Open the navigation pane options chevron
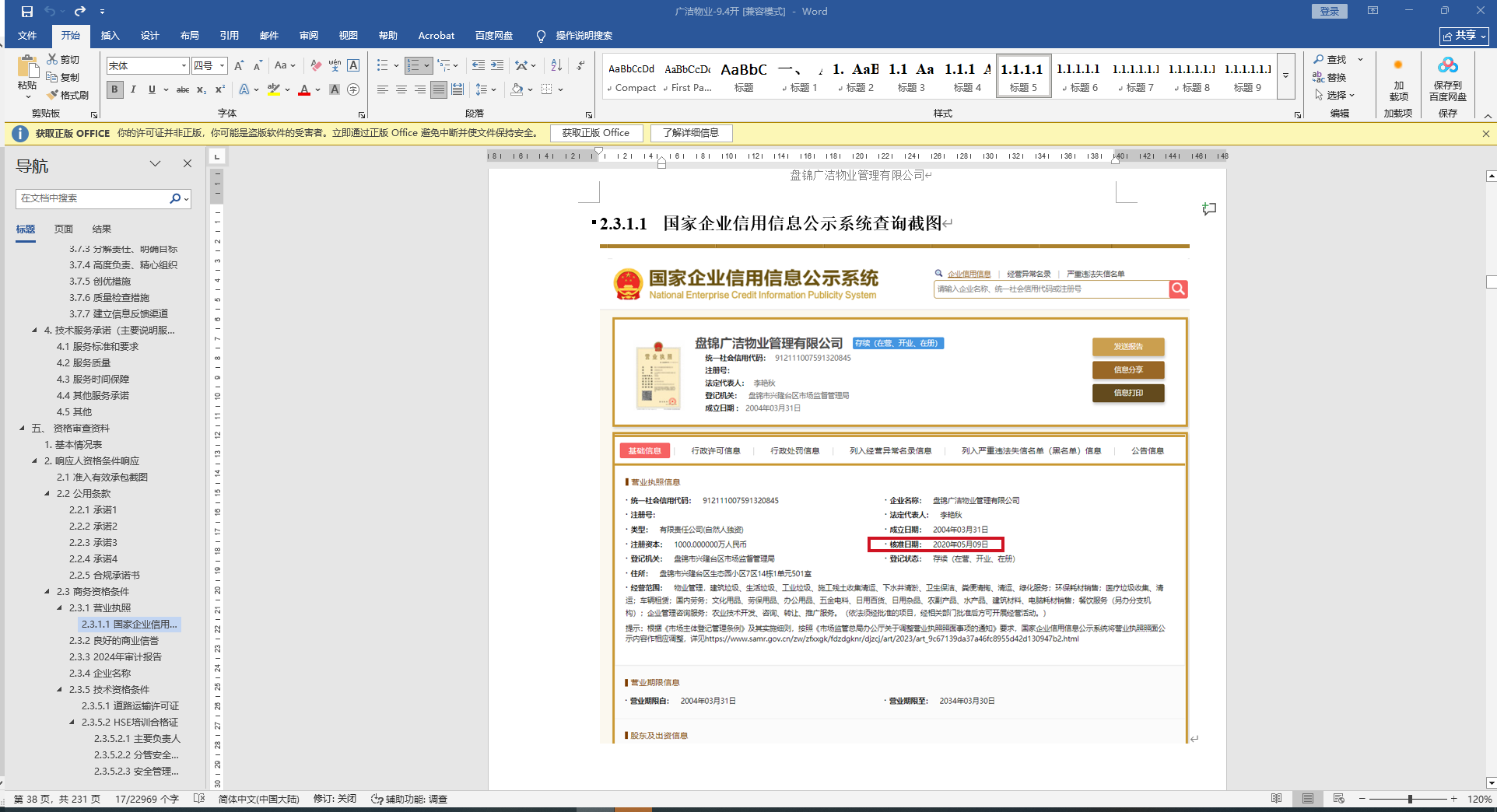 [156, 163]
